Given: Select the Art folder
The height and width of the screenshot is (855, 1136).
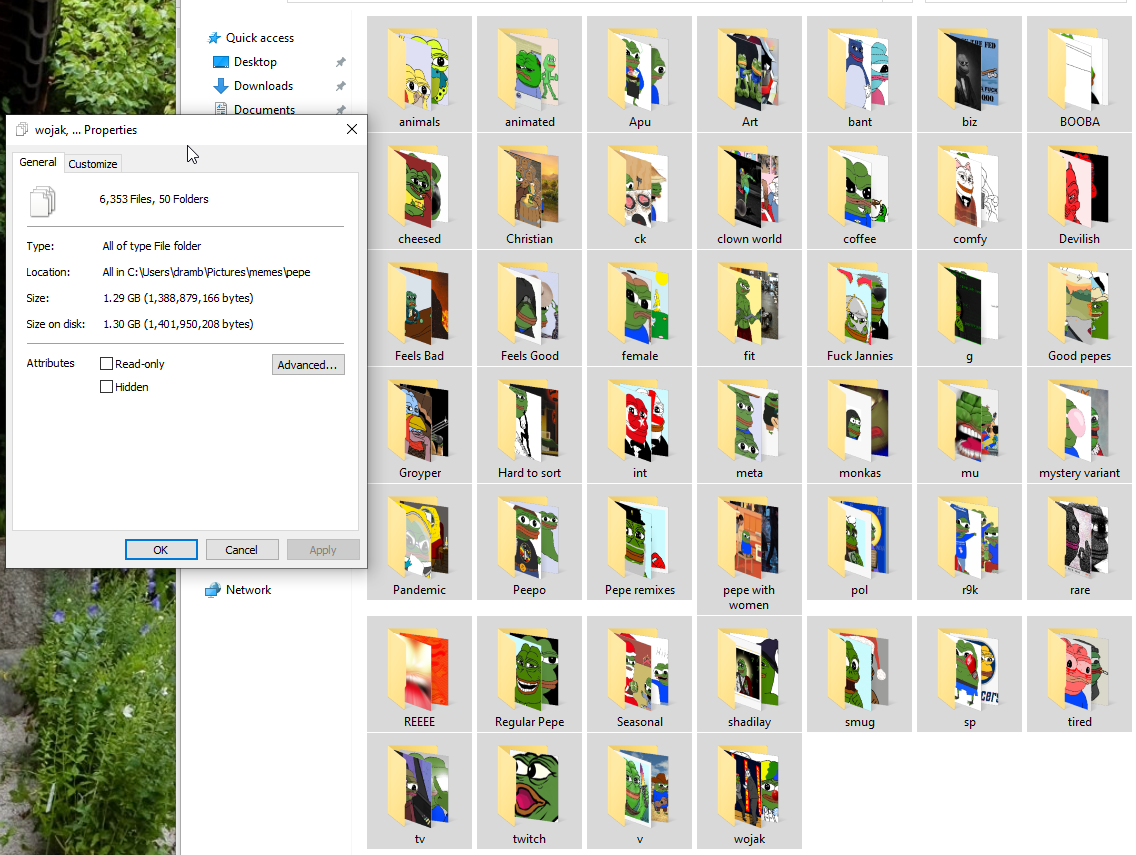Looking at the screenshot, I should pos(749,74).
